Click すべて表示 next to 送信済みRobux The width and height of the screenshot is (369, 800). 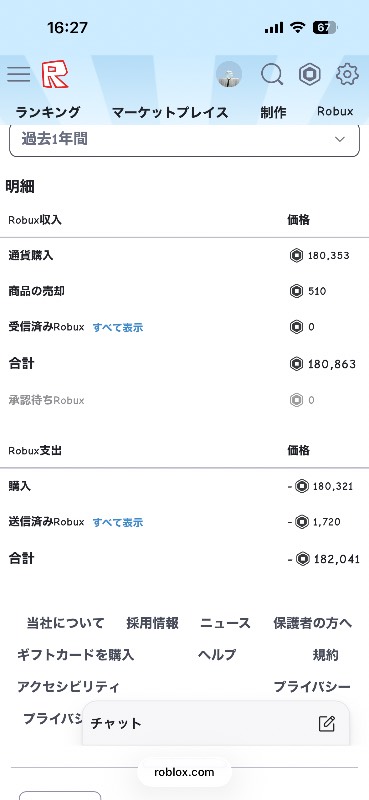point(118,522)
